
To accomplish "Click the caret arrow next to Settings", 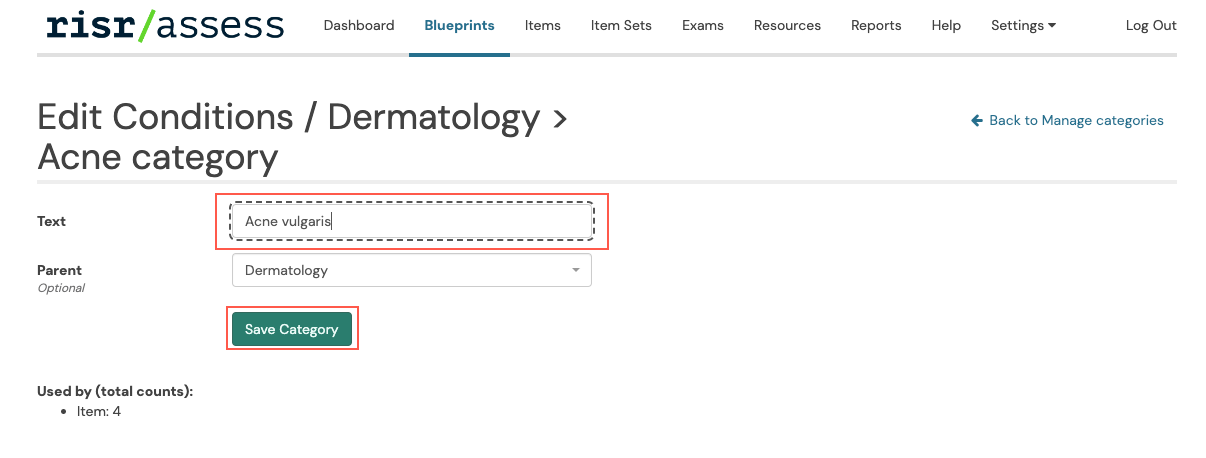I will [x=1052, y=26].
